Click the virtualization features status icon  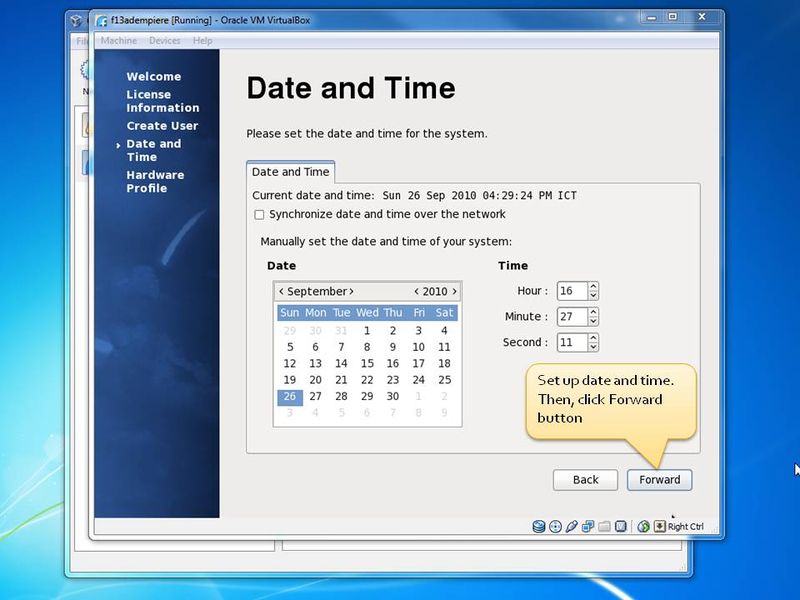[620, 526]
